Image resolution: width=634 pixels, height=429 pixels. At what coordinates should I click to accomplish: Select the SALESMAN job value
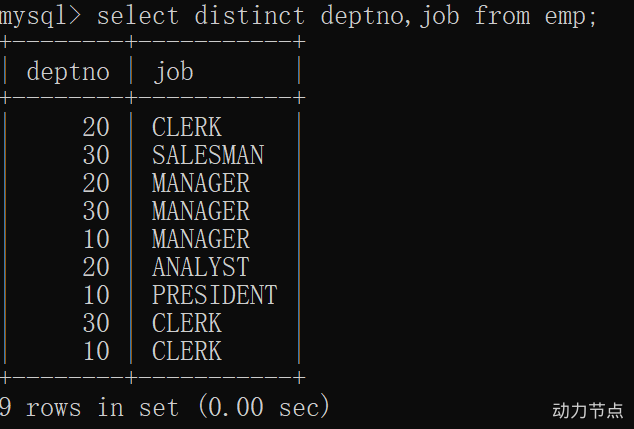(208, 155)
